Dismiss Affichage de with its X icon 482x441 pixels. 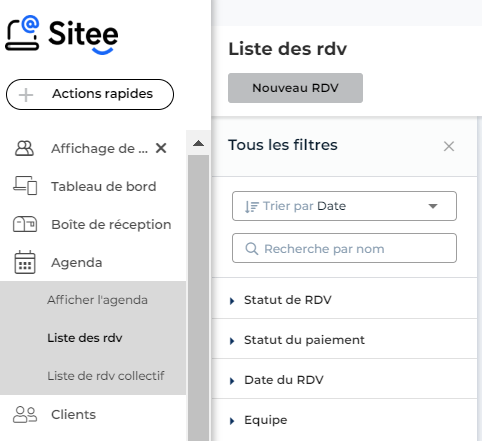pyautogui.click(x=161, y=148)
